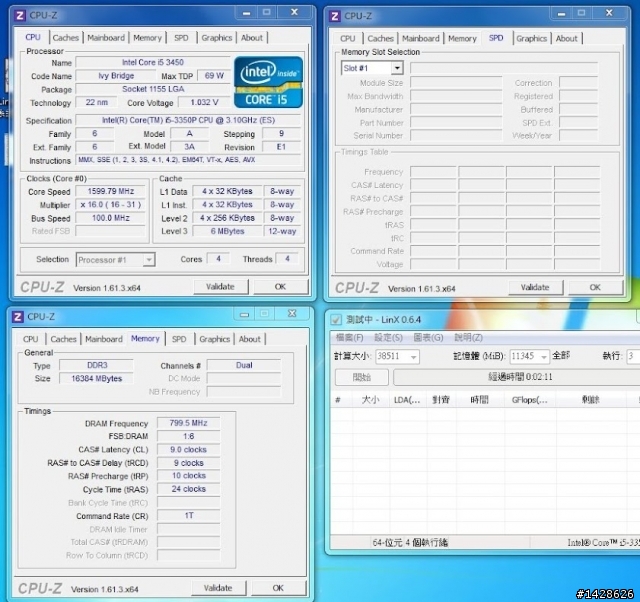Click the LinX GFlops column header
This screenshot has width=640, height=602.
click(530, 400)
